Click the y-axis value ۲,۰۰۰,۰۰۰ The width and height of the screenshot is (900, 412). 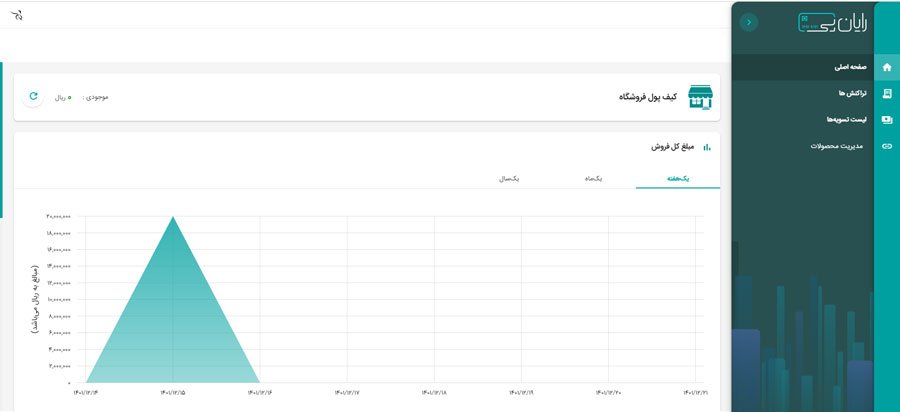(x=60, y=366)
